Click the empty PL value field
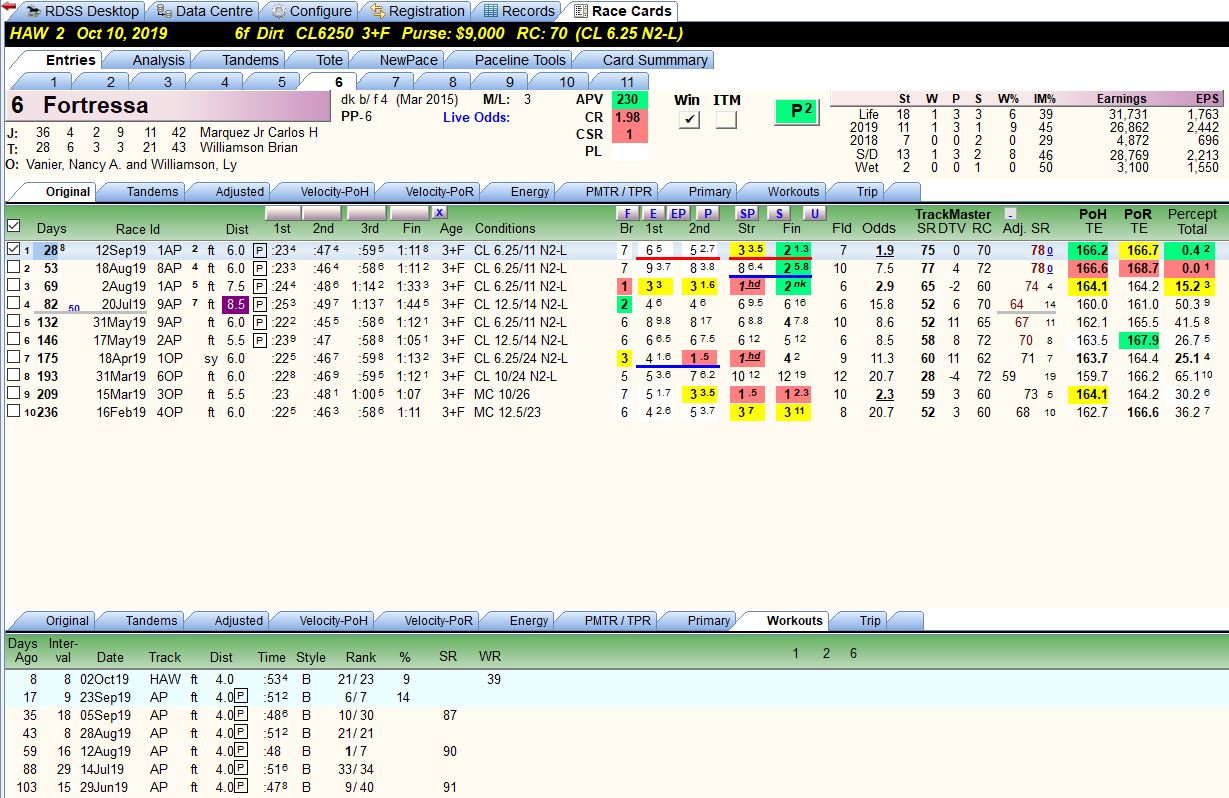Image resolution: width=1229 pixels, height=798 pixels. [628, 153]
